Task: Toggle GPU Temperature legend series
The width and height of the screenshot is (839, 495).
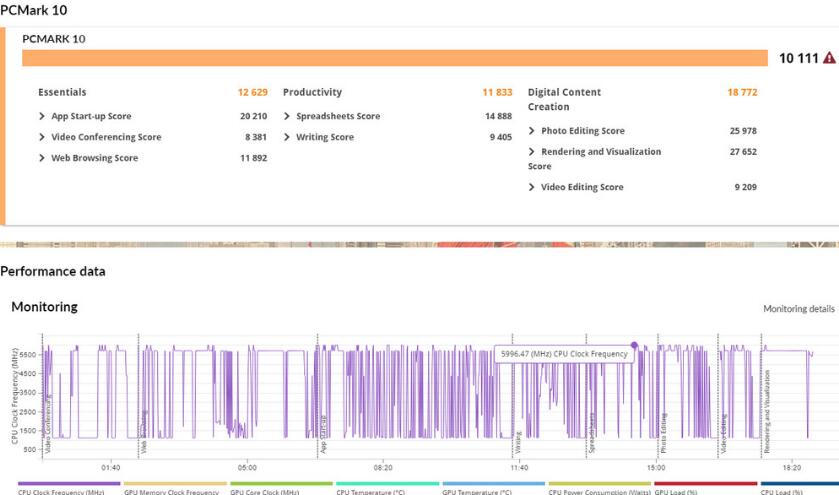Action: coord(477,490)
